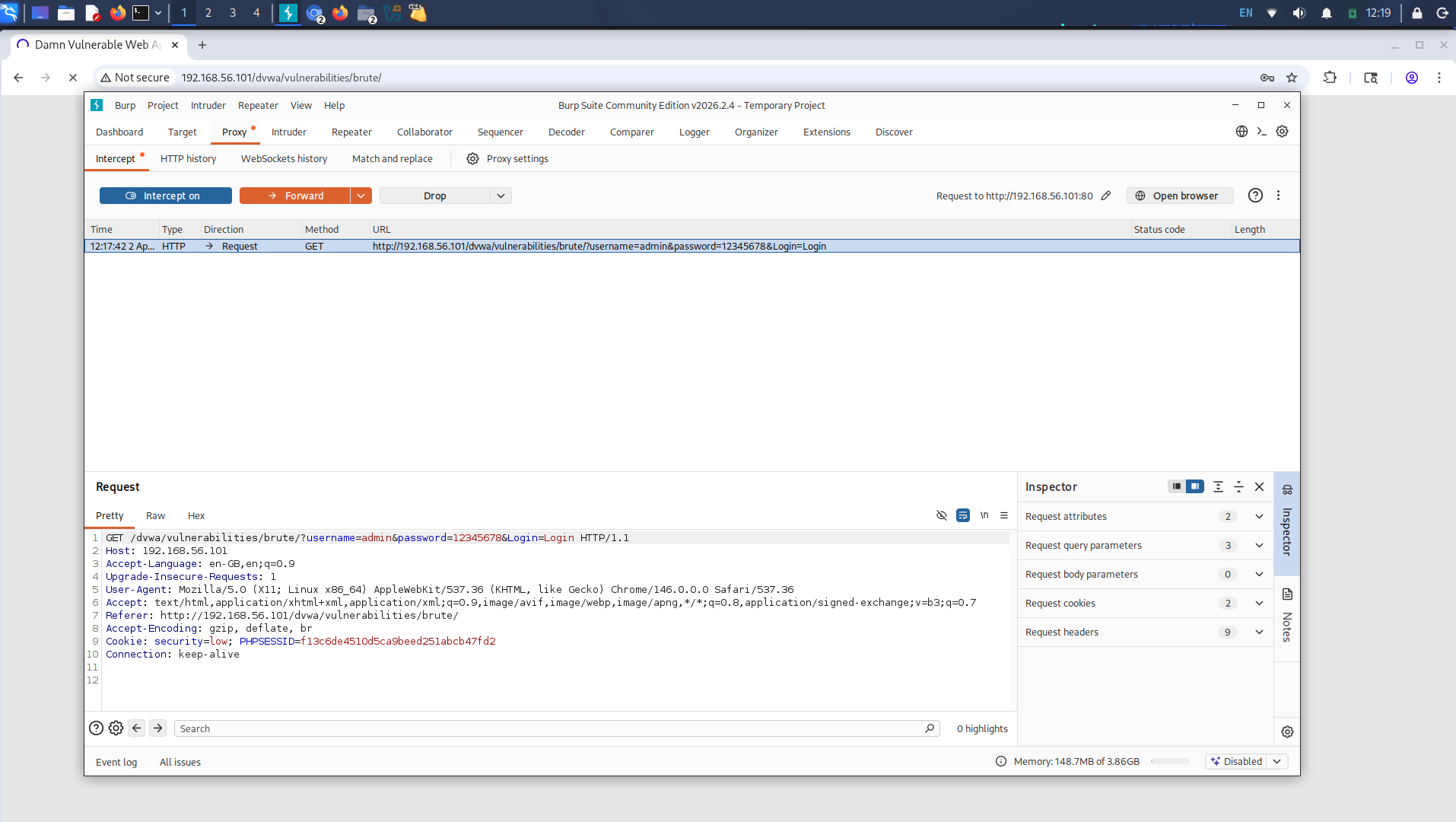Viewport: 1456px width, 822px height.
Task: Toggle line wrap in the request editor
Action: [963, 515]
